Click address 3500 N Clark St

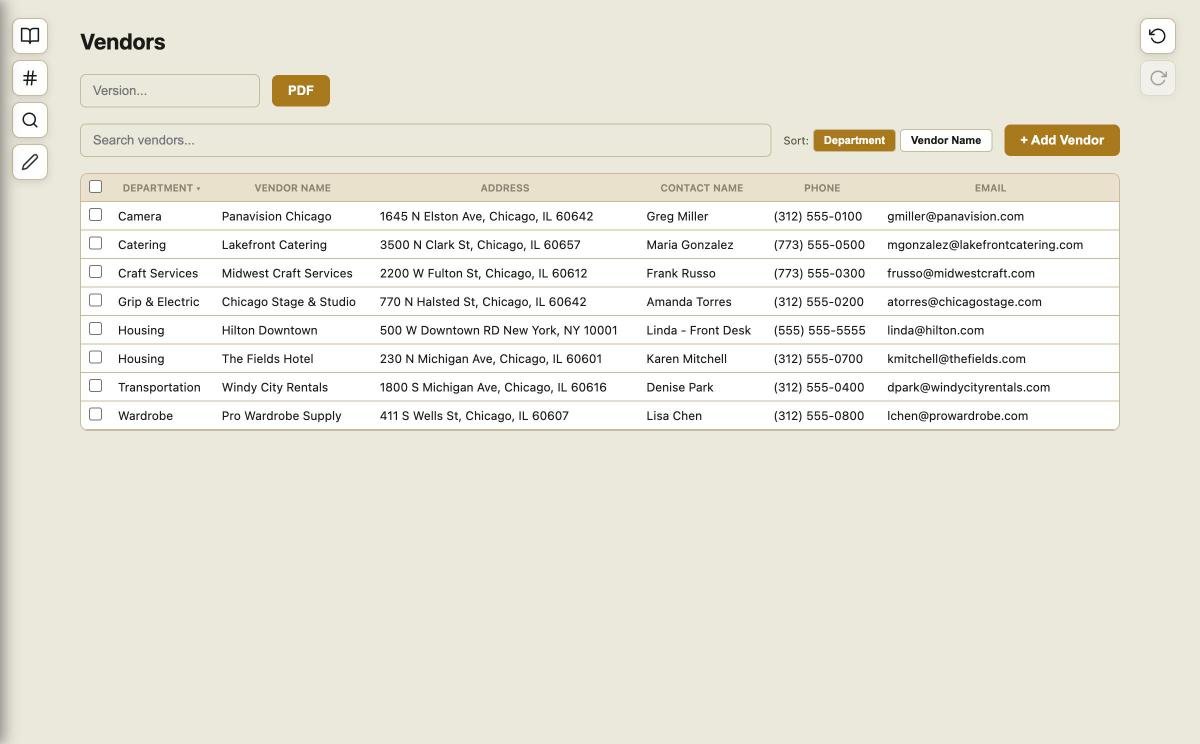click(480, 245)
